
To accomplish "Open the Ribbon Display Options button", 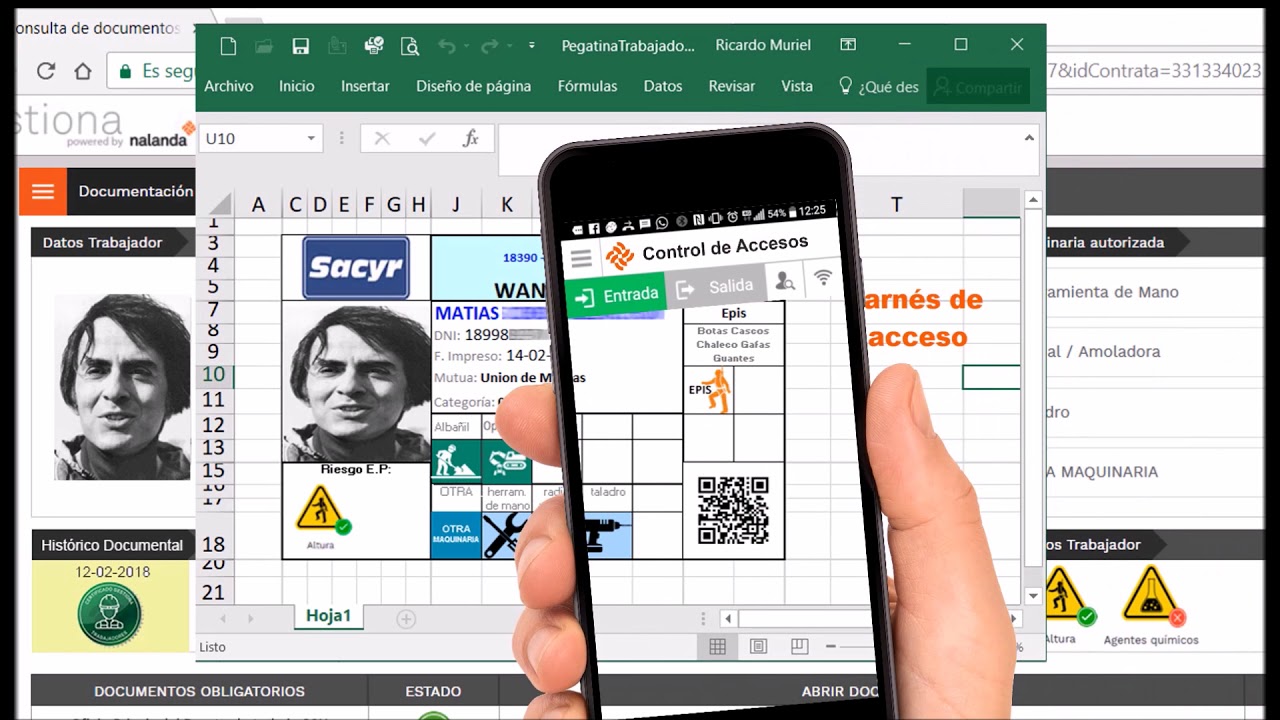I will pyautogui.click(x=848, y=45).
